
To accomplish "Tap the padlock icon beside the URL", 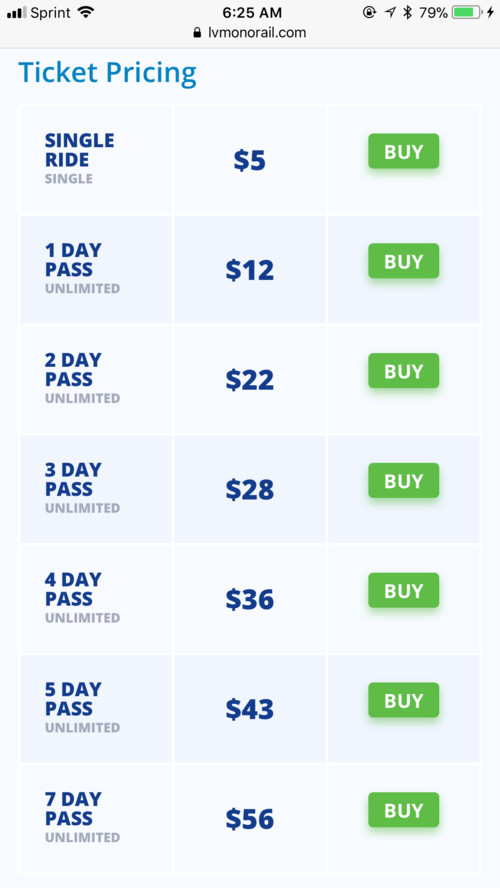I will tap(197, 32).
